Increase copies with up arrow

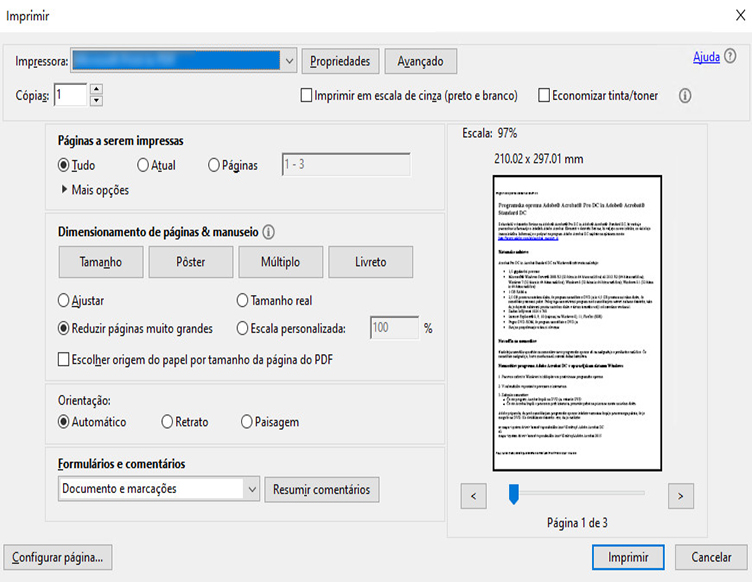click(96, 89)
